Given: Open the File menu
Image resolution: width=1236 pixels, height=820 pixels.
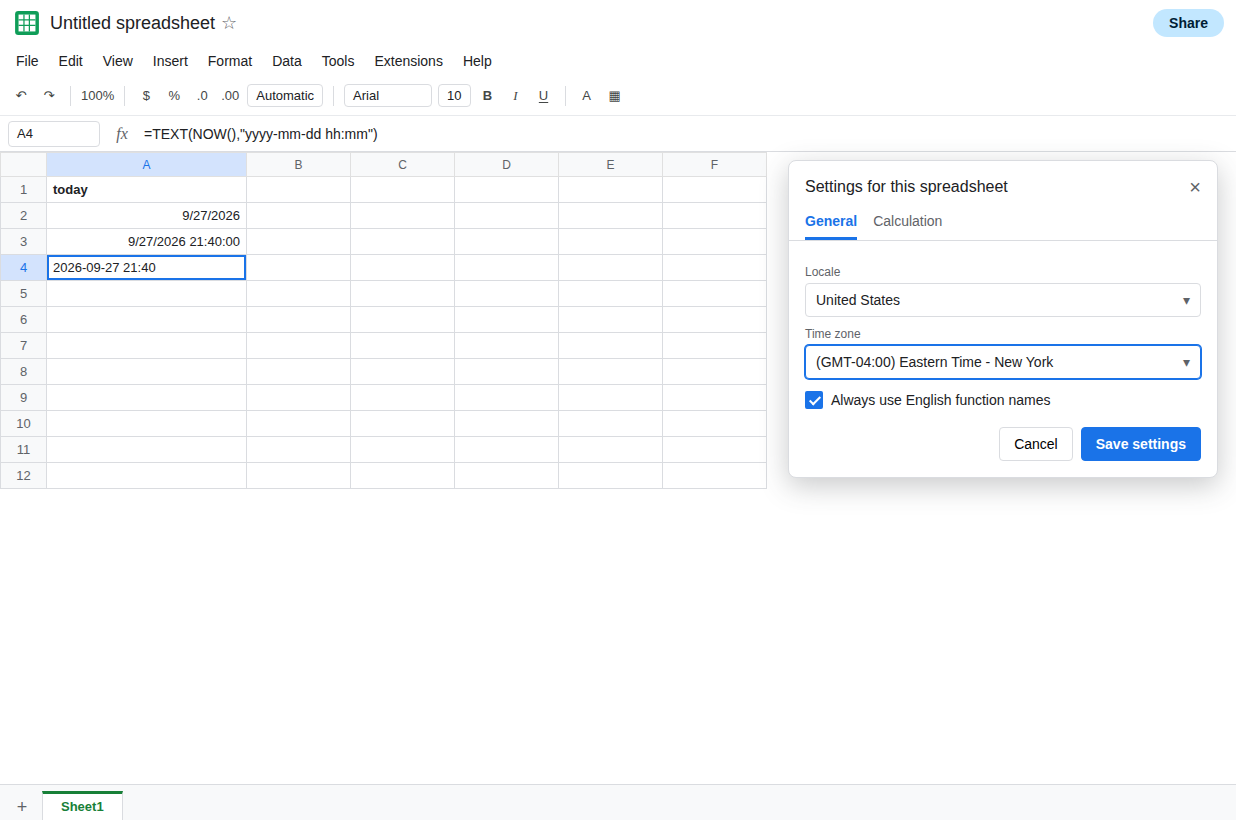Looking at the screenshot, I should 27,61.
